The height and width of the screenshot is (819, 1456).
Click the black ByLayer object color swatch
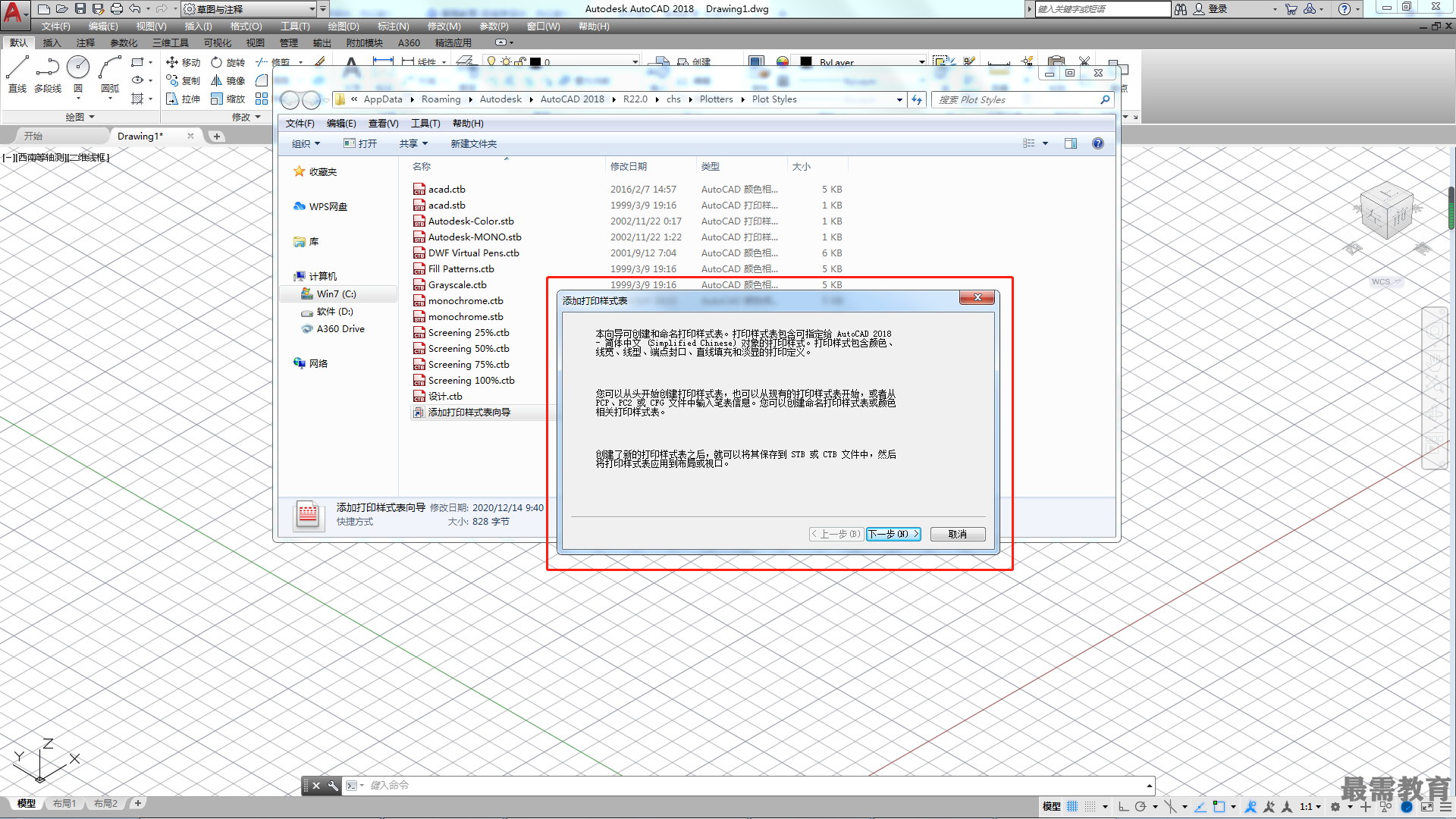[x=806, y=62]
